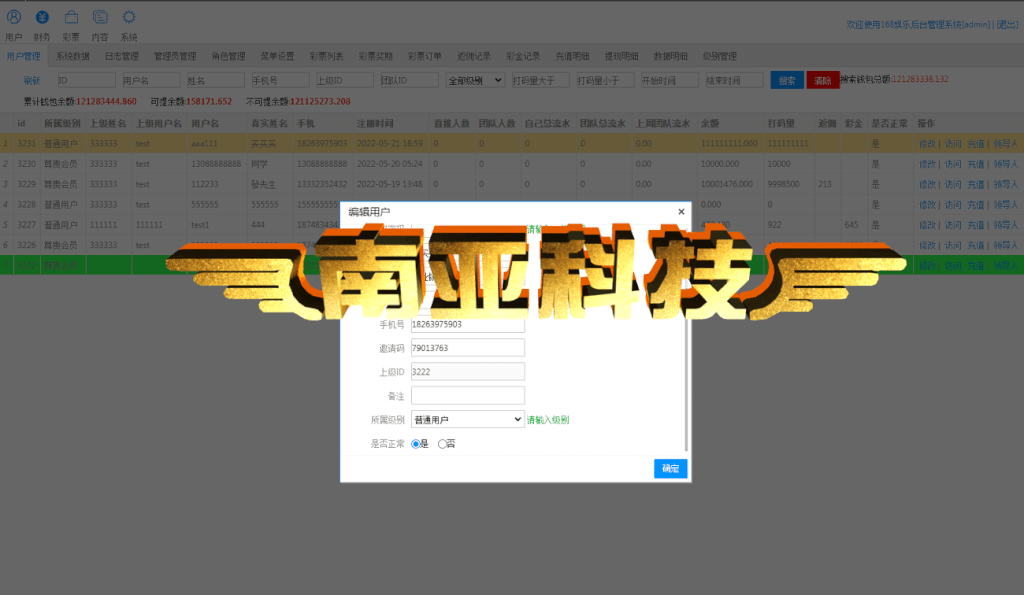Open the 用户 section icon
The height and width of the screenshot is (595, 1024).
click(x=14, y=17)
